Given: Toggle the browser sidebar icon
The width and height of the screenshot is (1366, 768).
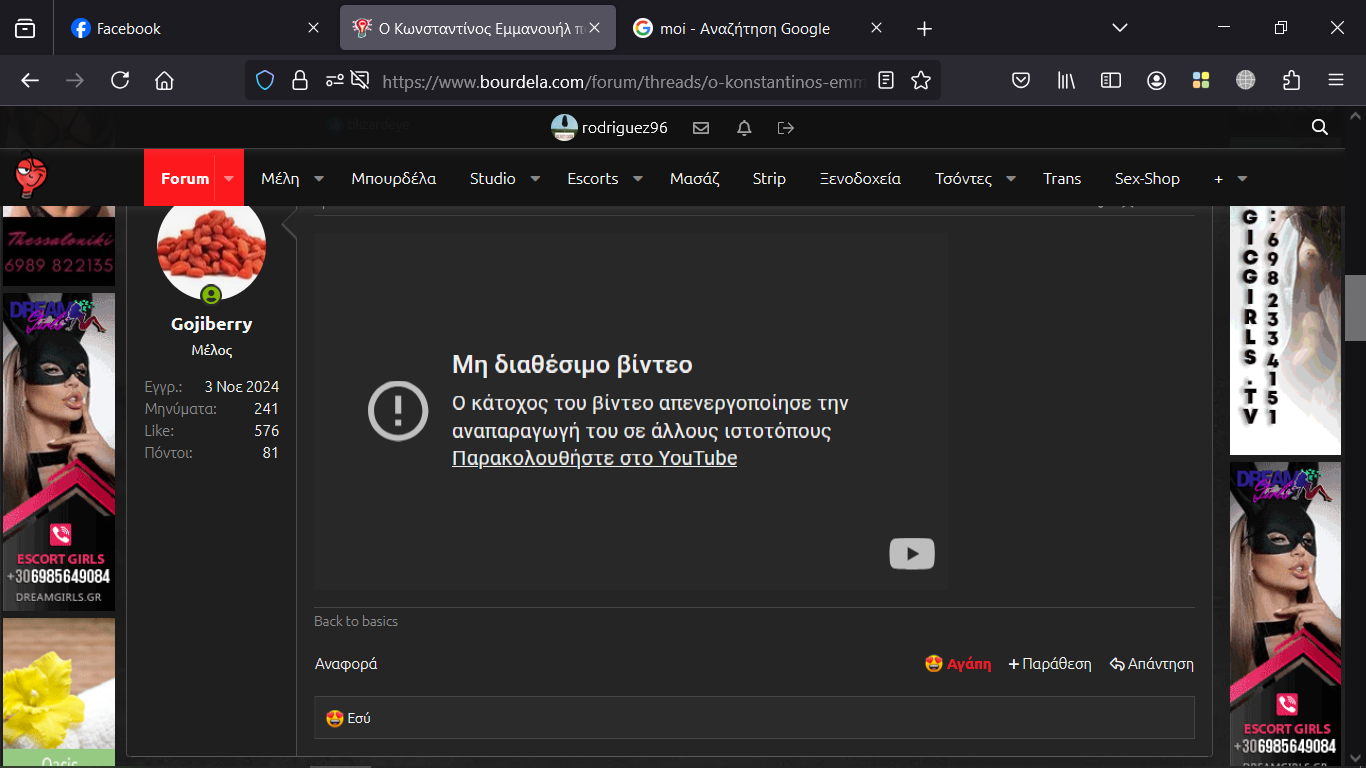Looking at the screenshot, I should pyautogui.click(x=1111, y=81).
